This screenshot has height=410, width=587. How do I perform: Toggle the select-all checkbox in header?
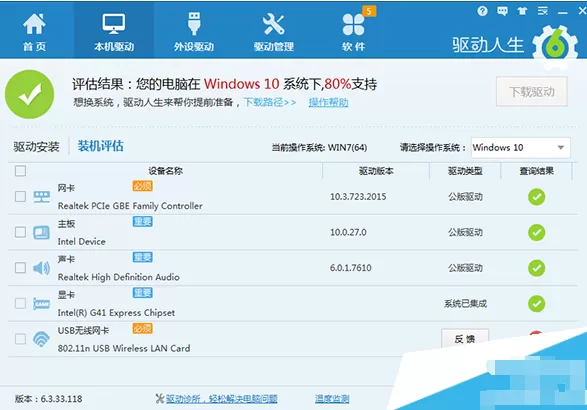pos(20,171)
